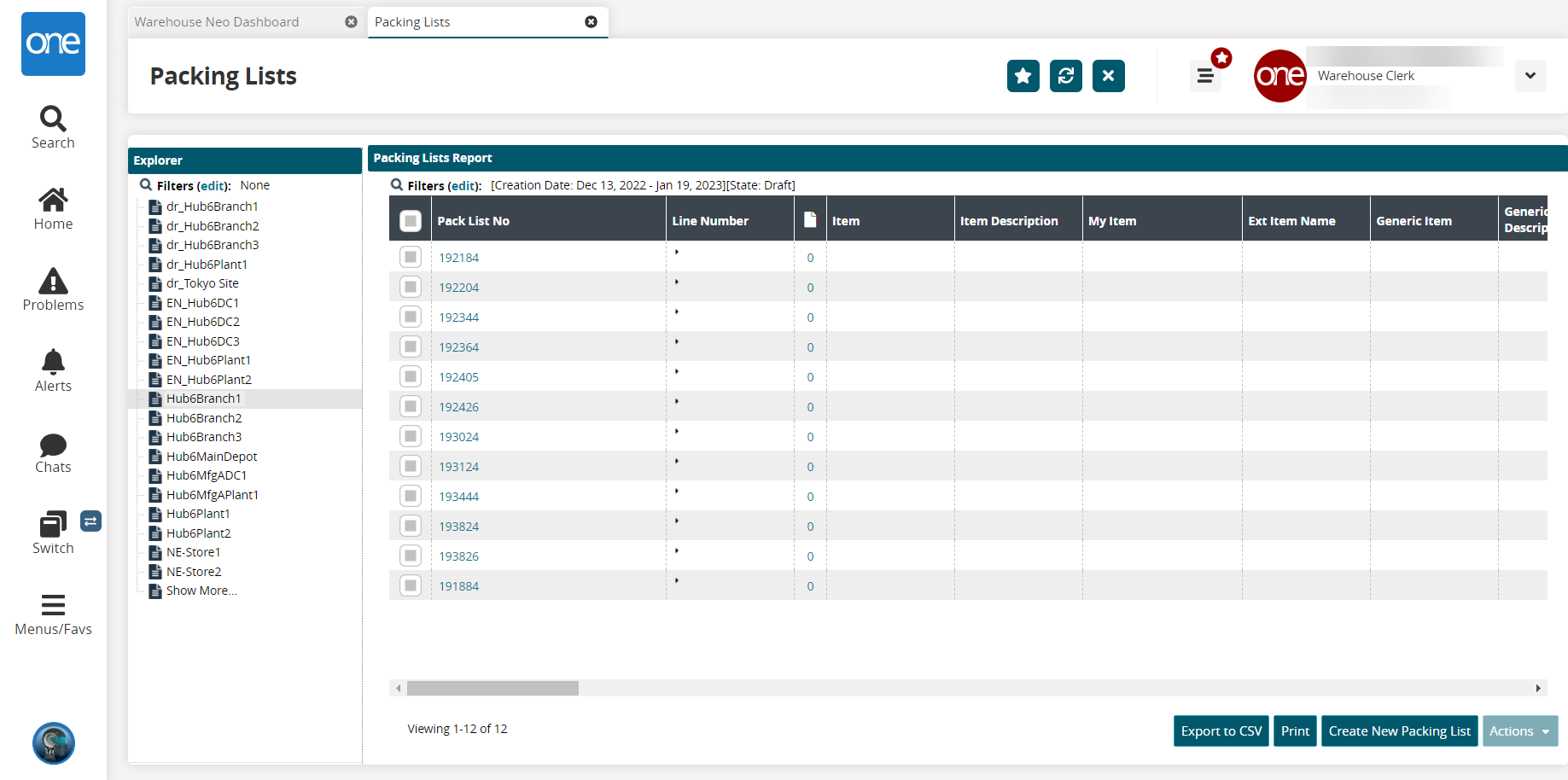Expand Show More in Explorer tree
Viewport: 1568px width, 780px height.
pos(201,591)
